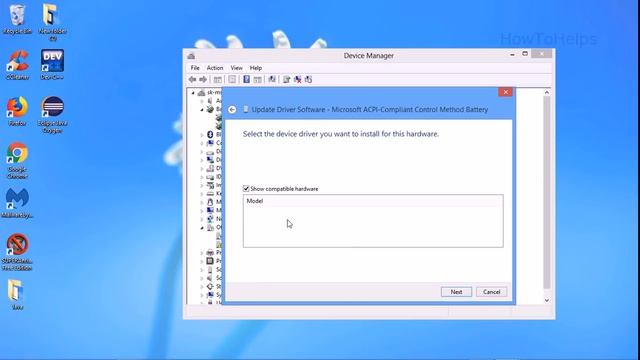640x360 pixels.
Task: Open the New folder (2) desktop icon
Action: [52, 22]
